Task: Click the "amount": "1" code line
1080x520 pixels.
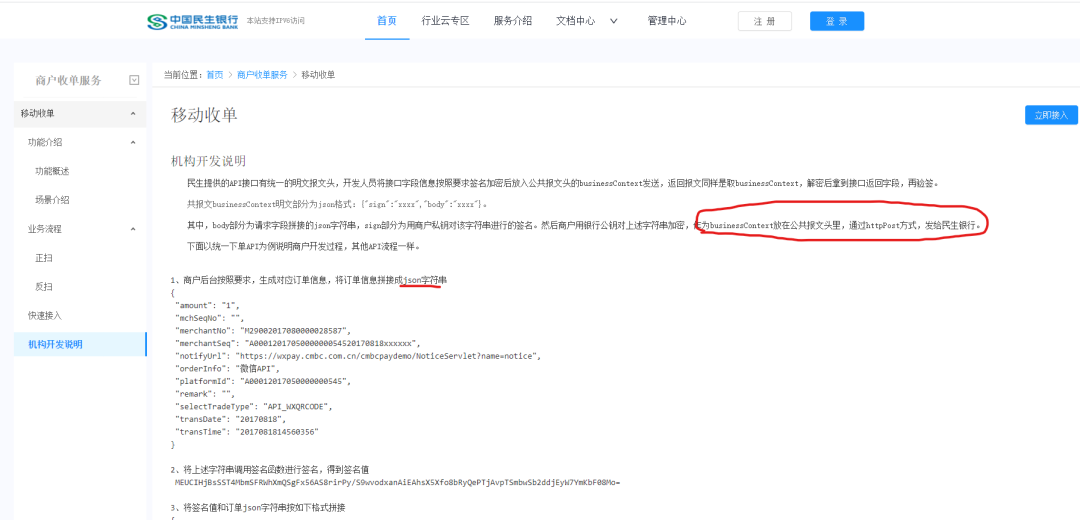Action: coord(208,305)
